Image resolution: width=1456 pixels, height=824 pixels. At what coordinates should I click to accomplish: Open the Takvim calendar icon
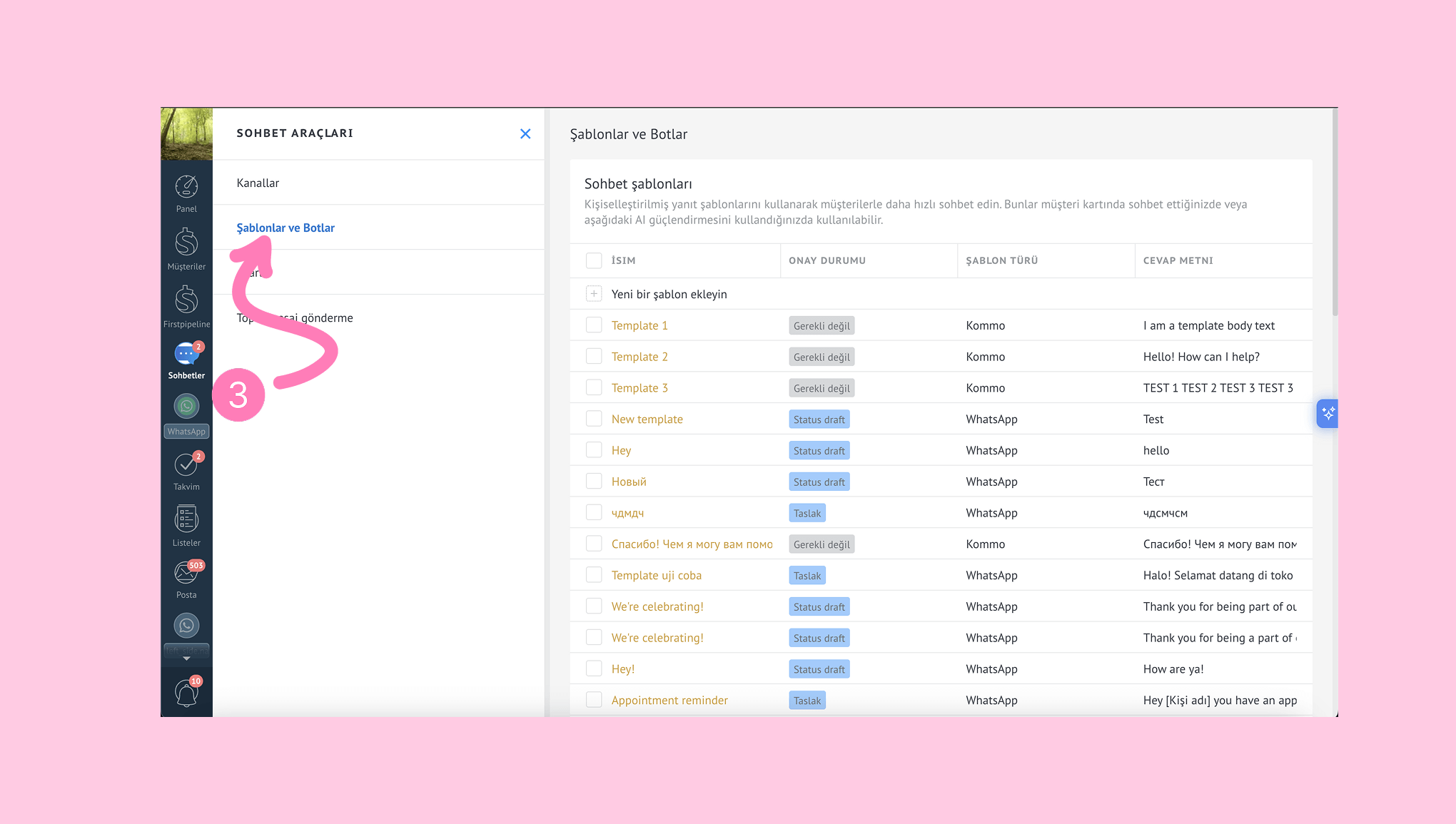click(x=186, y=465)
